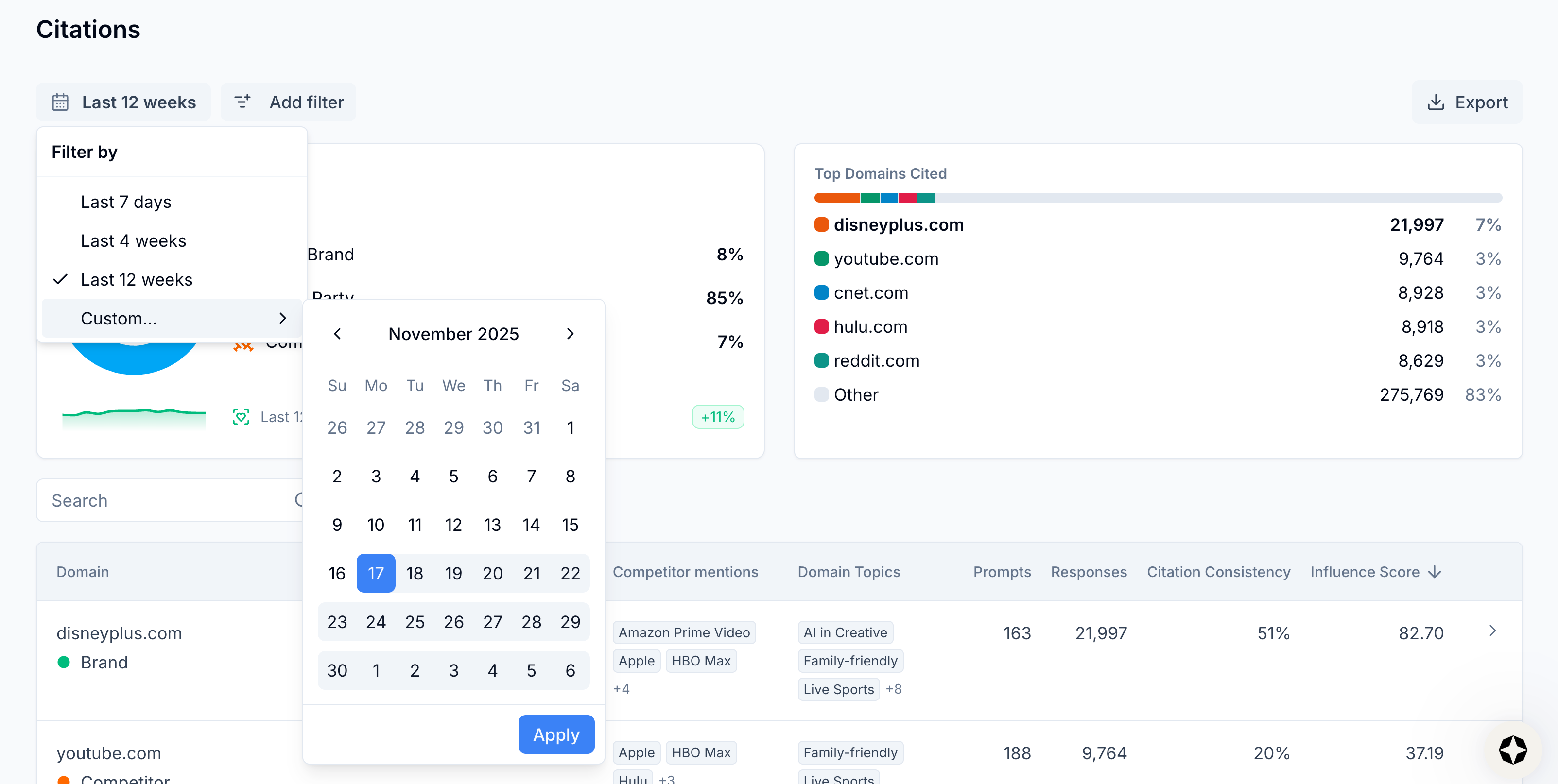Select the Last 4 weeks option
Screen dimensions: 1558x784
[172, 240]
